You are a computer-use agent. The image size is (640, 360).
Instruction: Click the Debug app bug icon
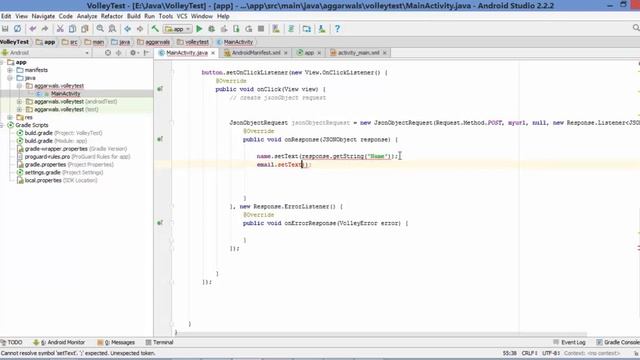[211, 29]
